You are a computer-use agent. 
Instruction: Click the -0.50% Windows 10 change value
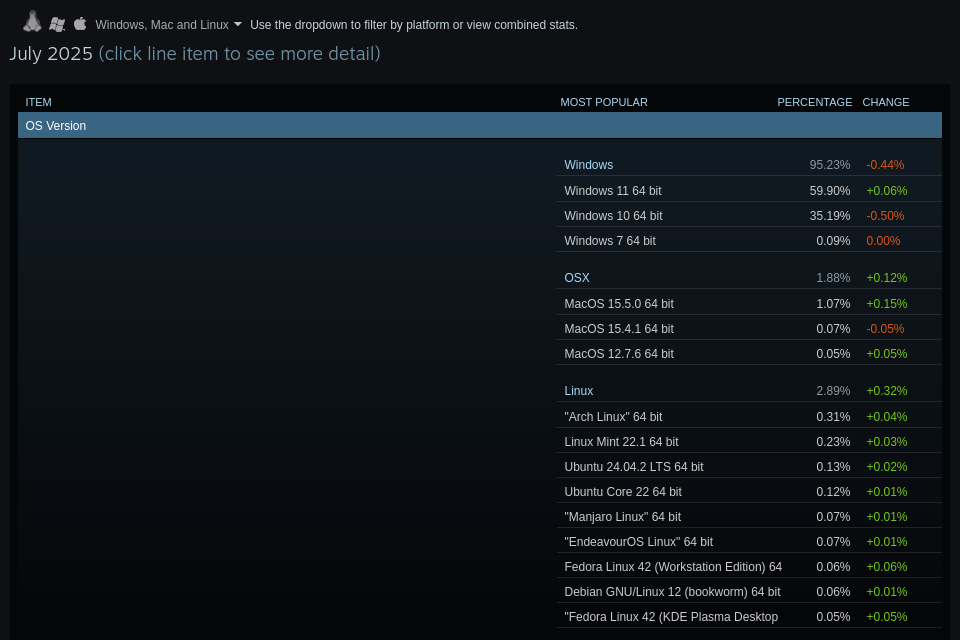point(885,216)
